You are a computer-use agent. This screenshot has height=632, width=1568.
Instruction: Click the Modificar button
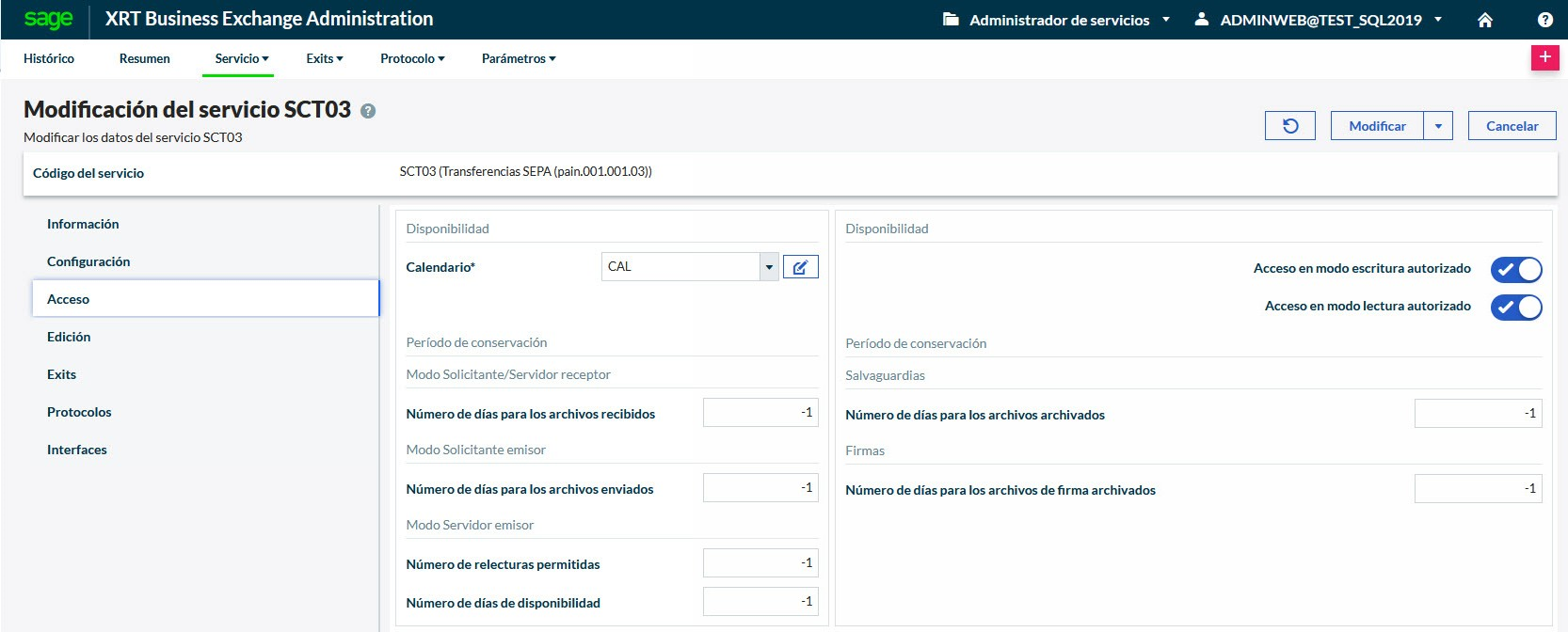(x=1377, y=126)
